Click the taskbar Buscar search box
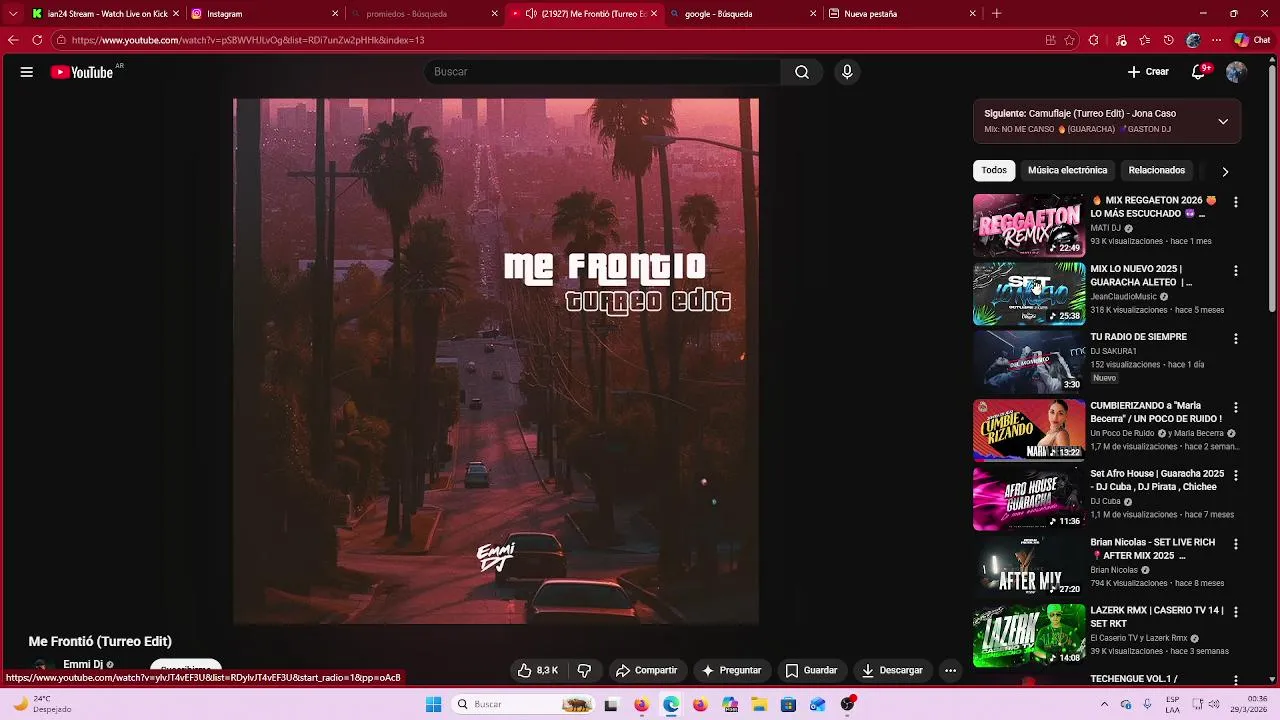Image resolution: width=1280 pixels, height=720 pixels. point(524,704)
